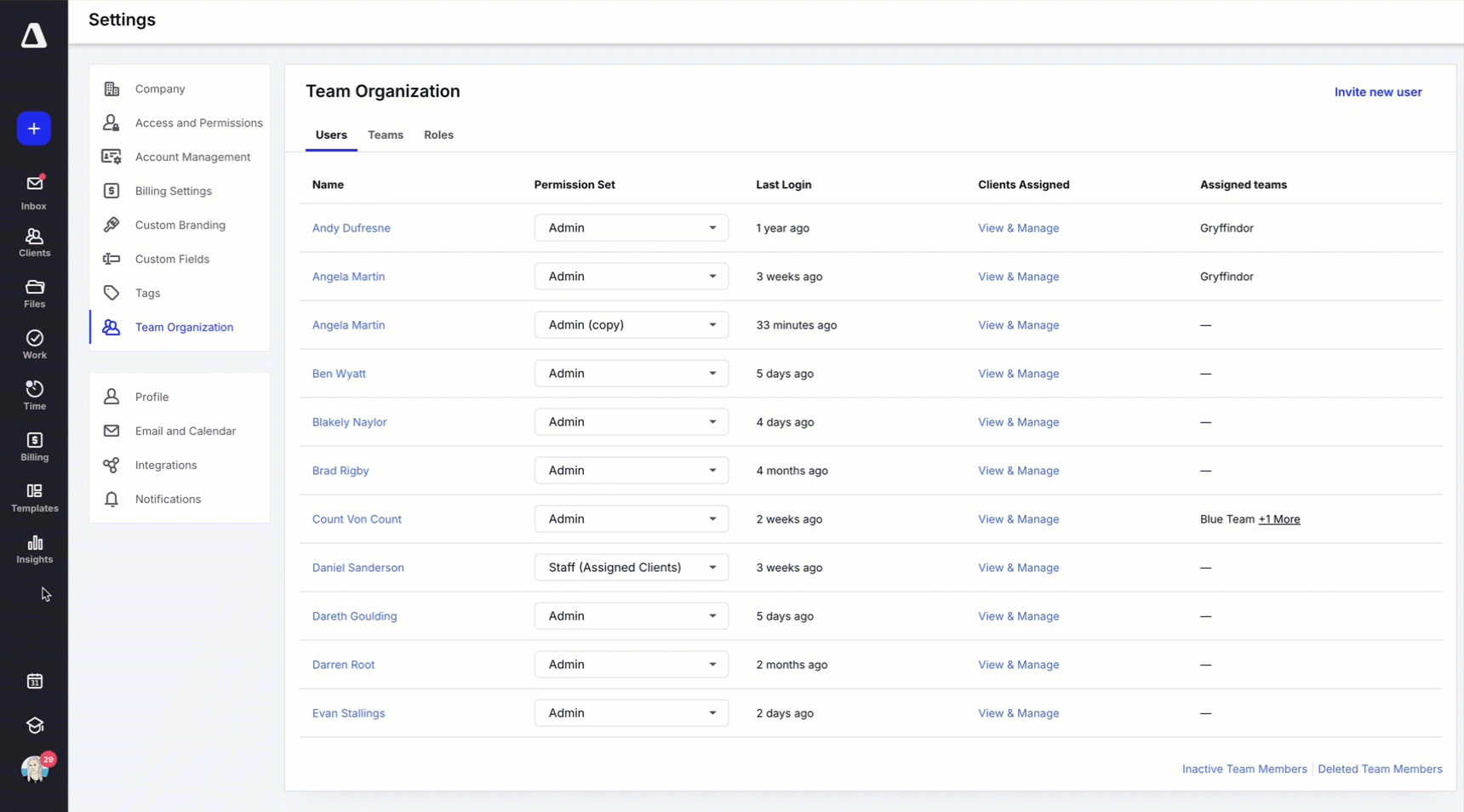Click Invite new user link

coord(1377,92)
